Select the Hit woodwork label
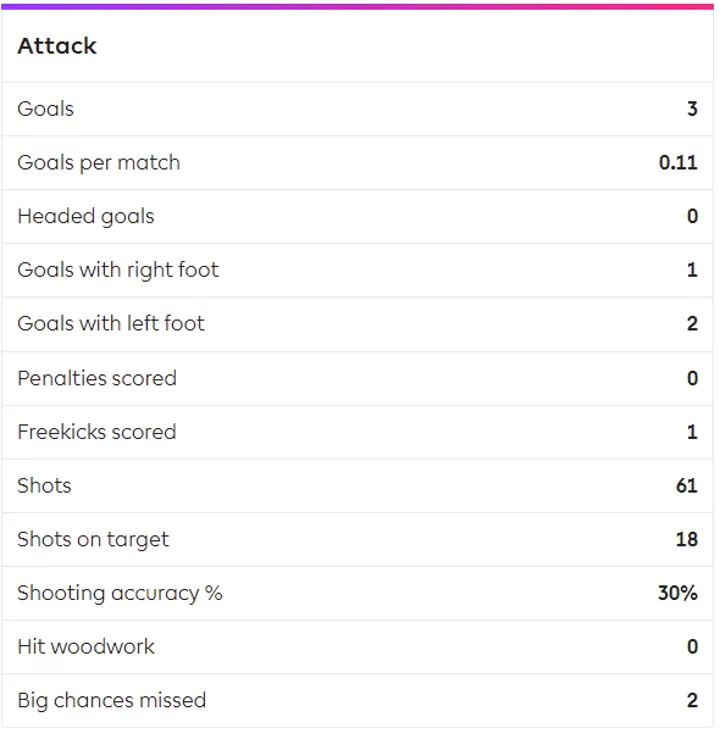The height and width of the screenshot is (739, 720). [x=86, y=647]
